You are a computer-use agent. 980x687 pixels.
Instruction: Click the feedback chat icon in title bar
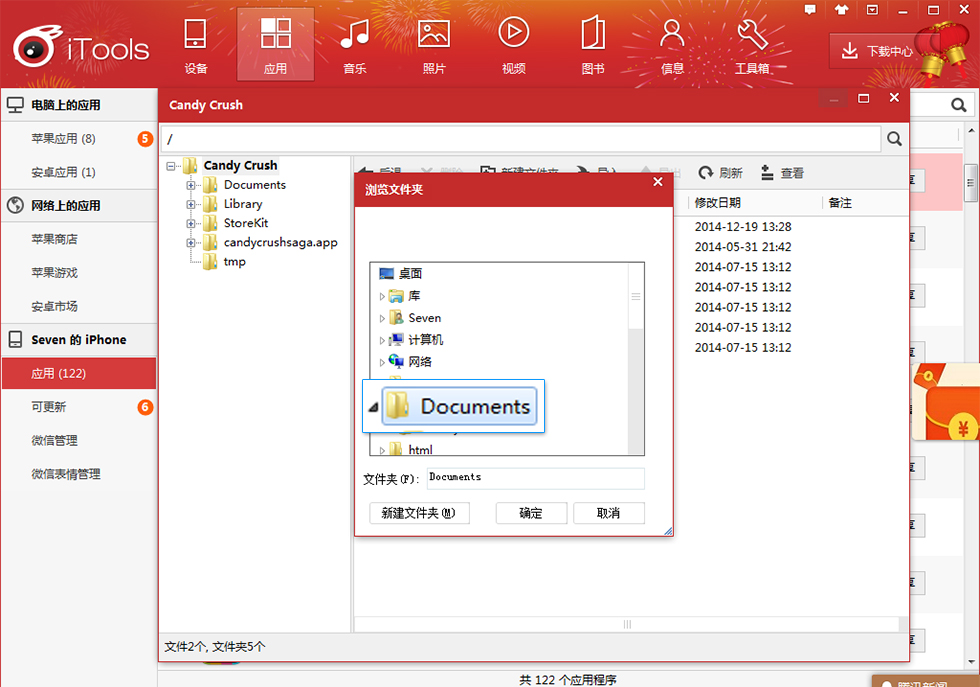pos(810,9)
